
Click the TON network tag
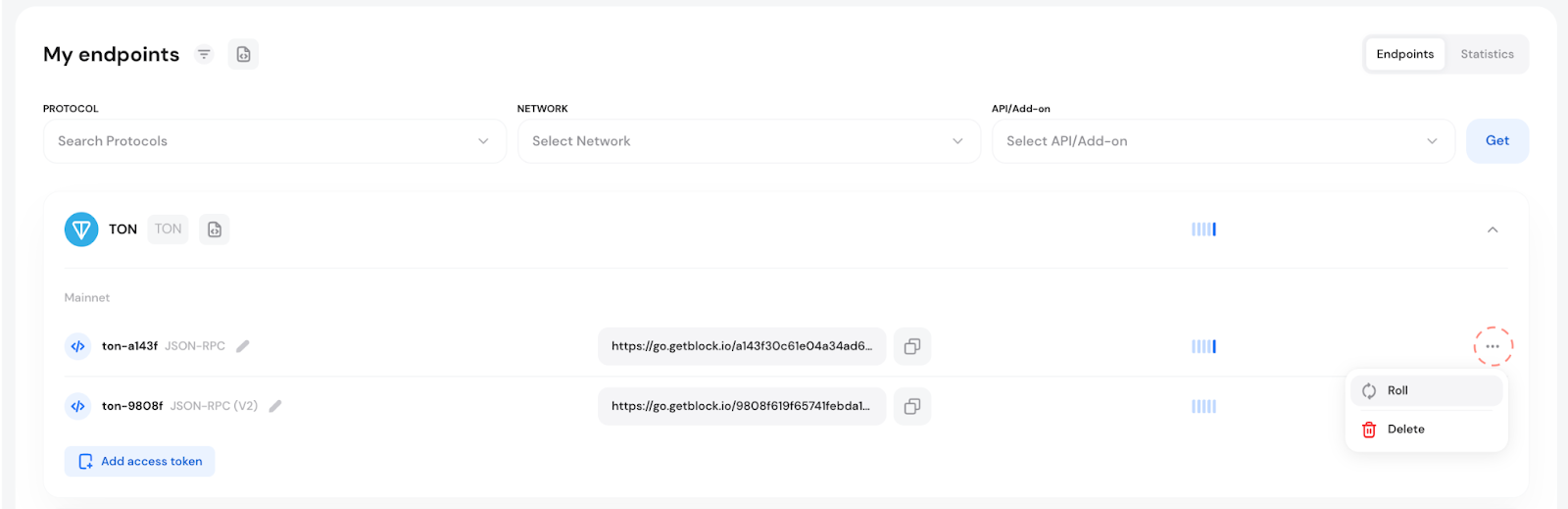pos(168,229)
